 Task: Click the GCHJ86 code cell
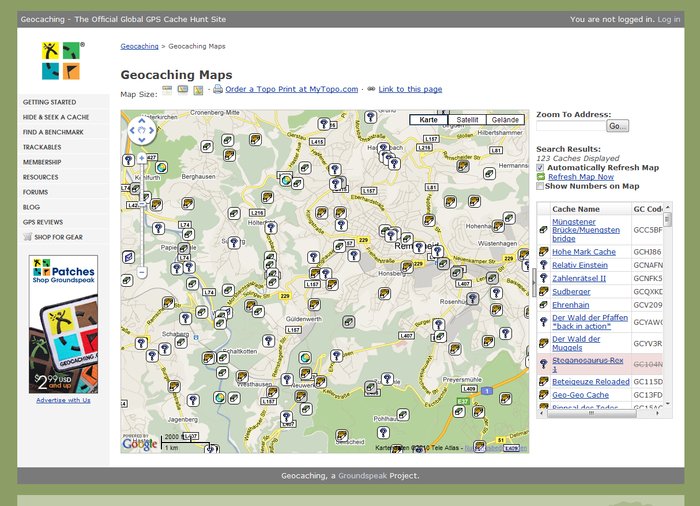647,252
